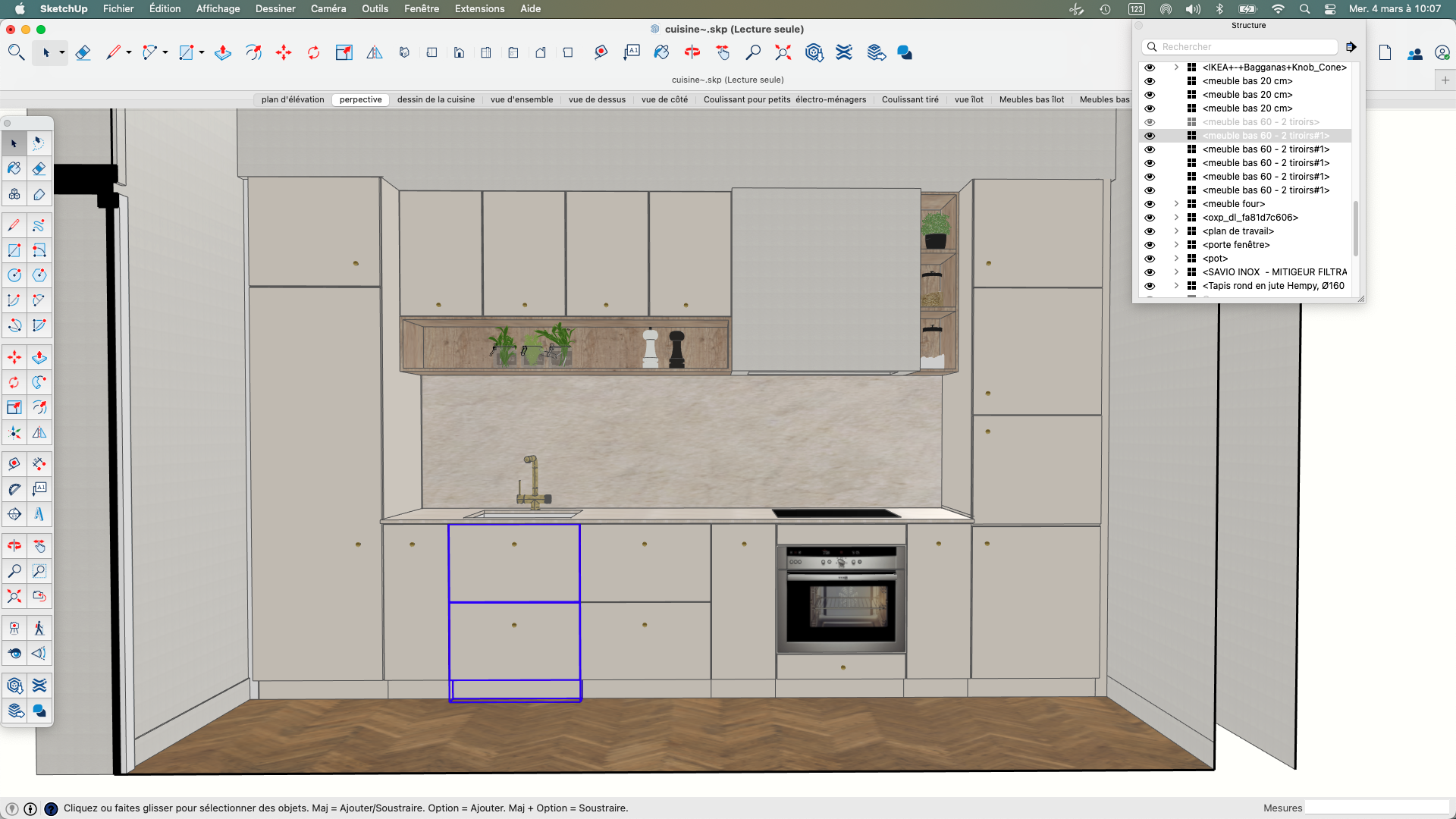
Task: Open the Line tool dropdown arrow
Action: point(127,52)
